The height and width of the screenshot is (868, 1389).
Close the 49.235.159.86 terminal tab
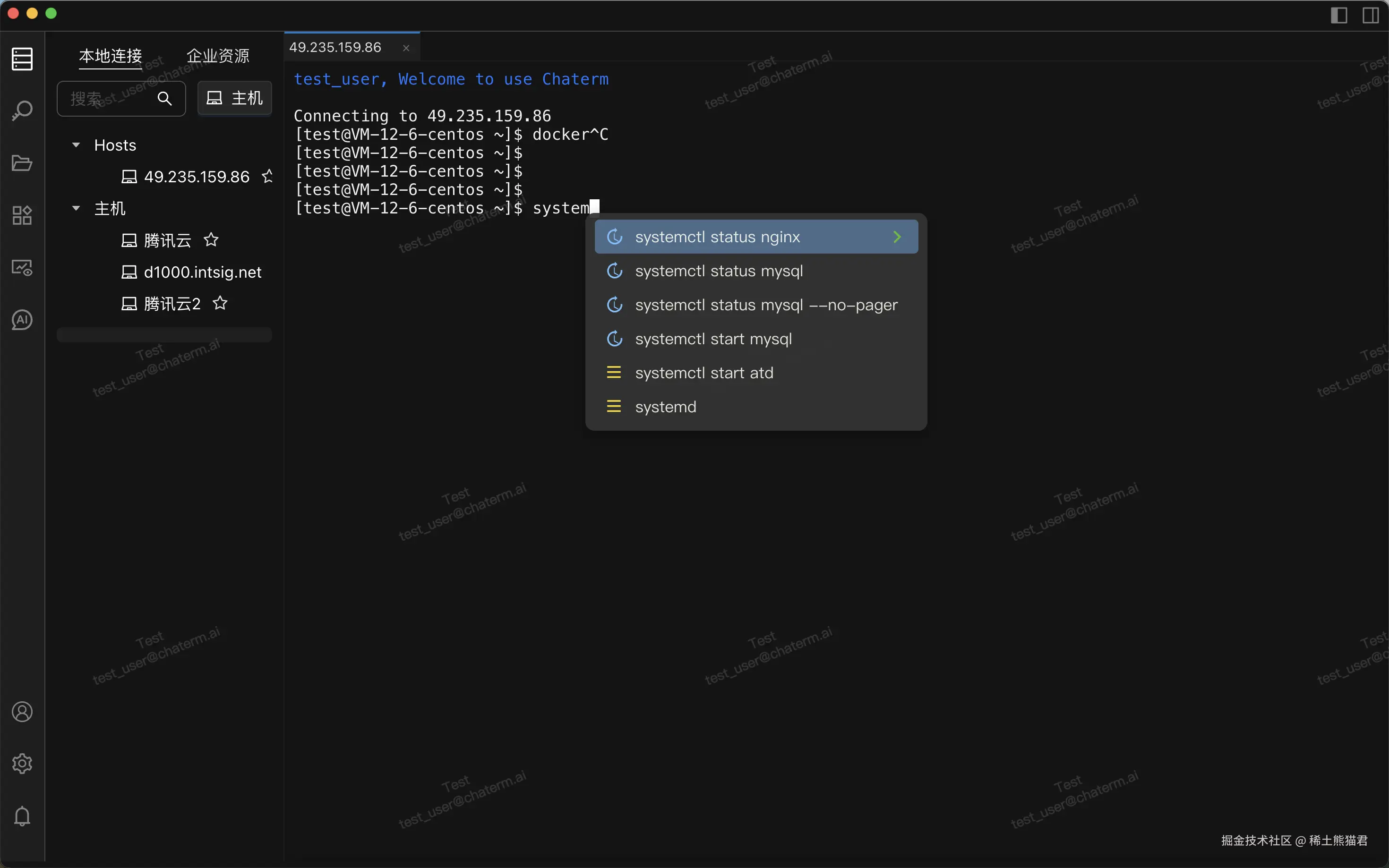click(x=406, y=48)
